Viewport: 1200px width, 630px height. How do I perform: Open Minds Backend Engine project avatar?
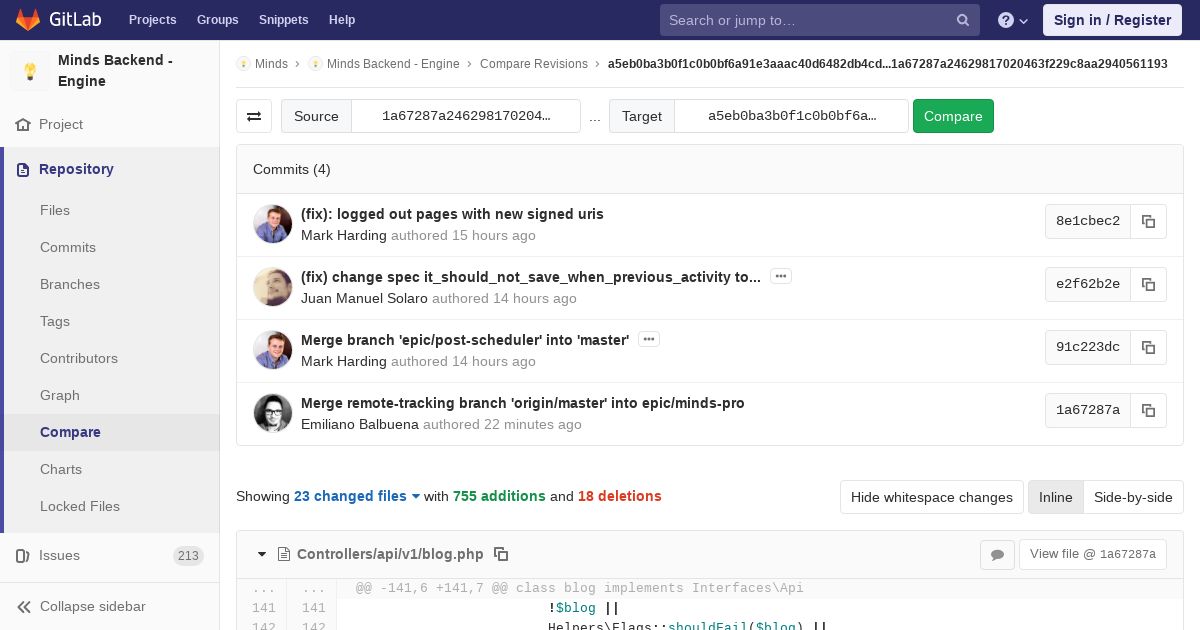coord(30,71)
